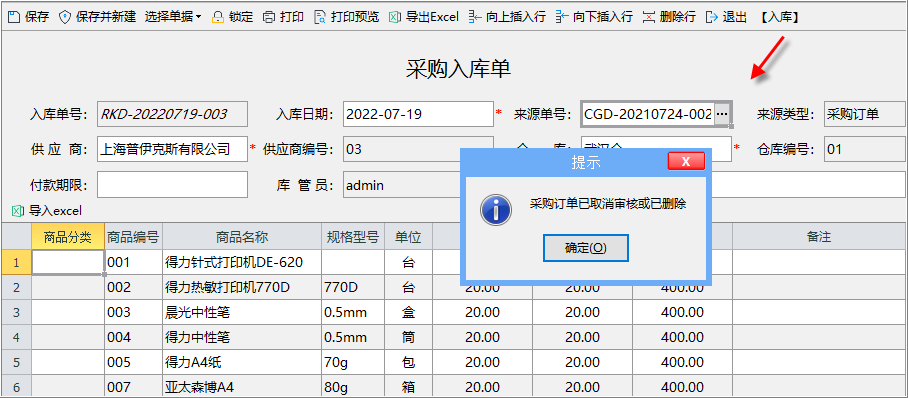The width and height of the screenshot is (908, 398).
Task: Click the 保存 (Save) toolbar icon
Action: coord(13,17)
